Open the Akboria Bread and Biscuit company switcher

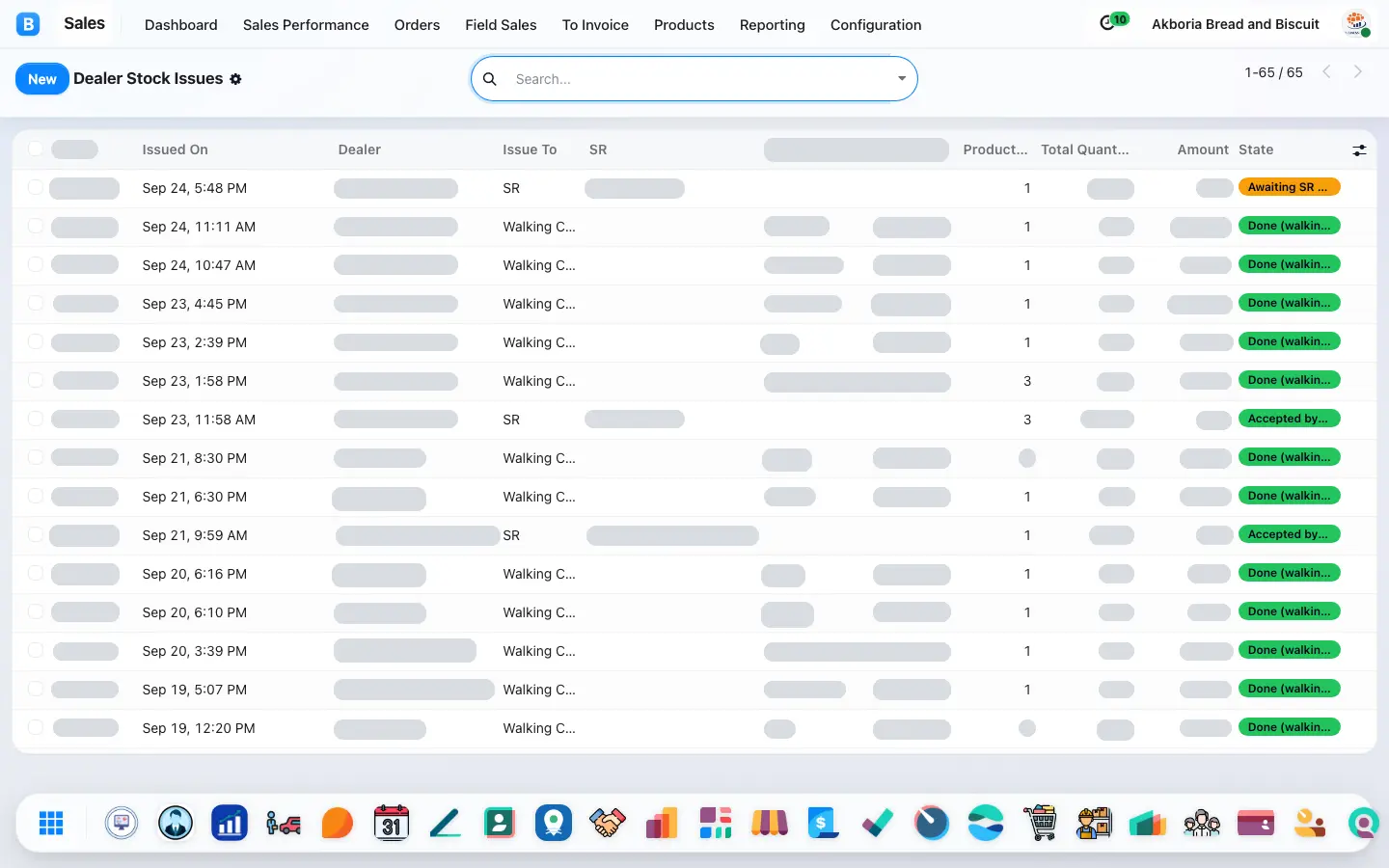coord(1235,24)
